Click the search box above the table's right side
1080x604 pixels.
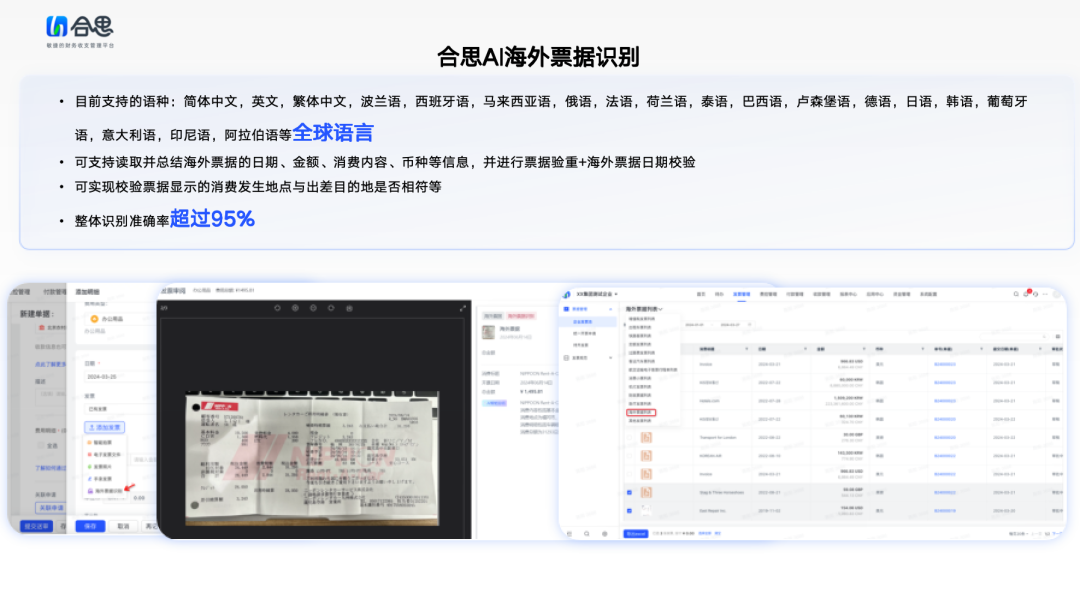(1014, 337)
